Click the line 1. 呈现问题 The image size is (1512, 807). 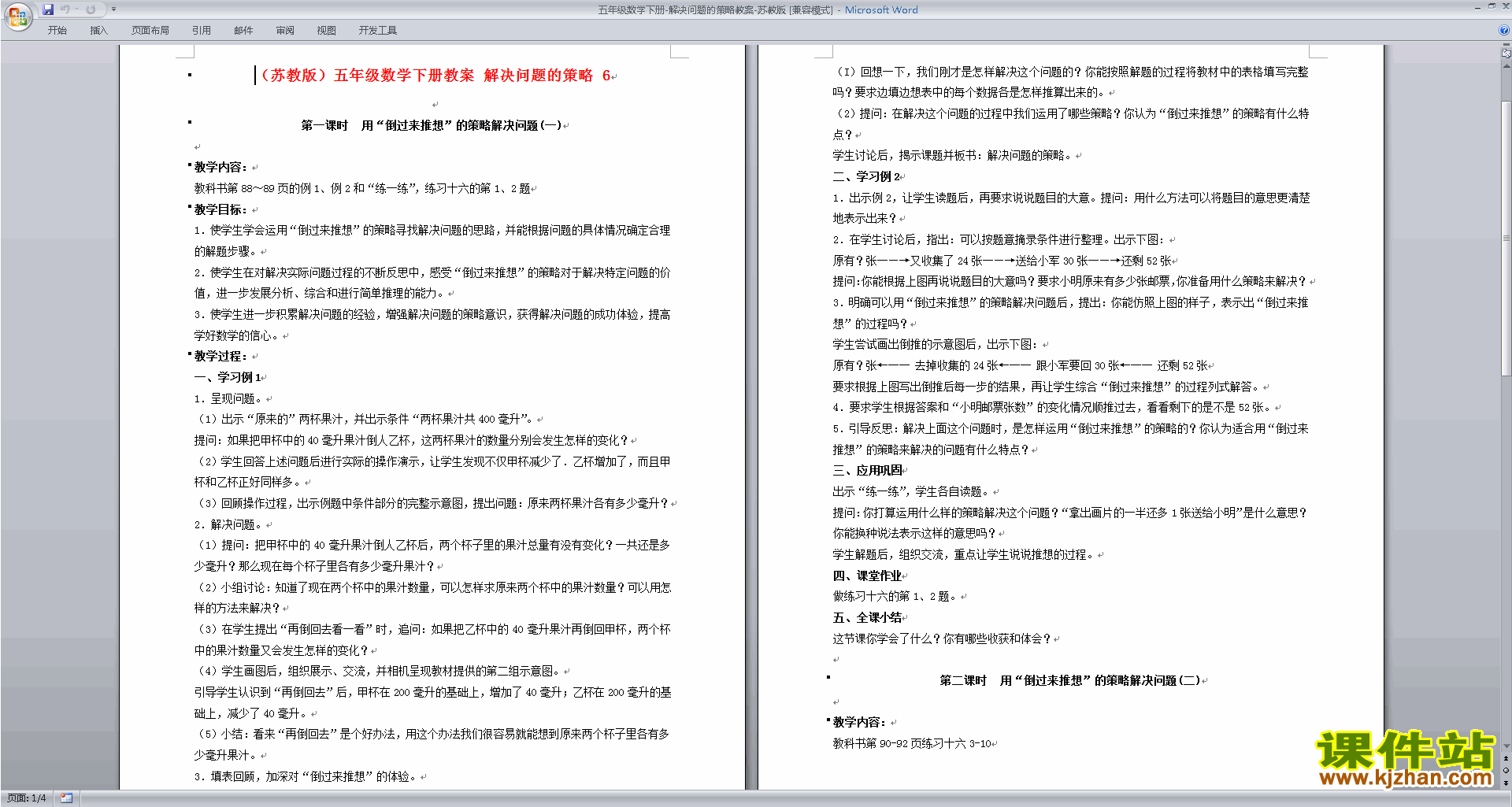click(230, 398)
